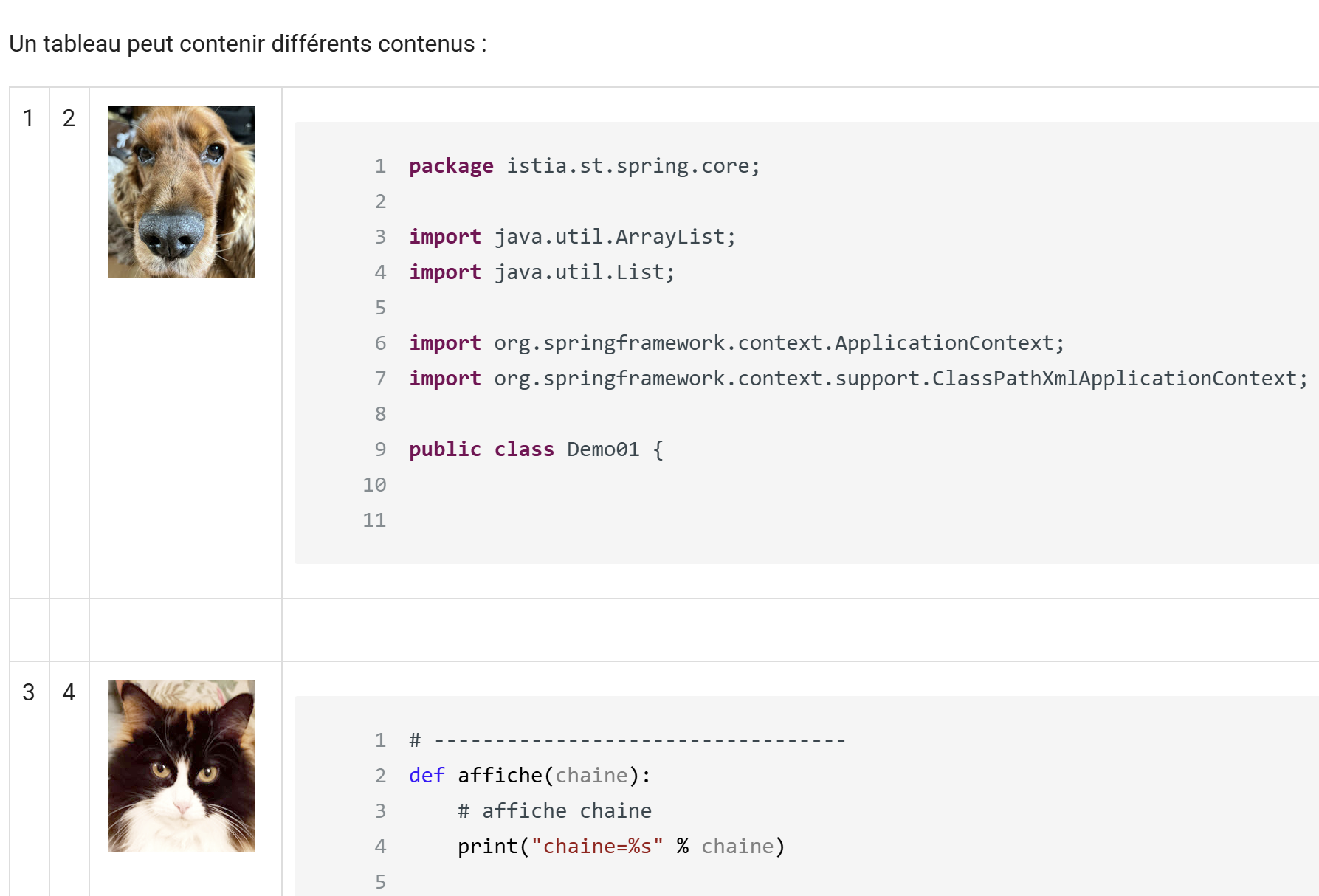This screenshot has height=896, width=1319.
Task: Click the "public class Demo01 {" line
Action: (x=536, y=449)
